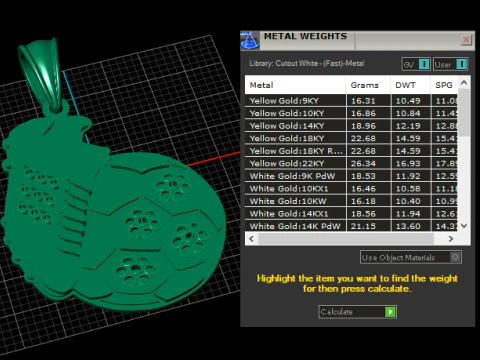
Task: Click the horizontal scroll left arrow
Action: (252, 239)
